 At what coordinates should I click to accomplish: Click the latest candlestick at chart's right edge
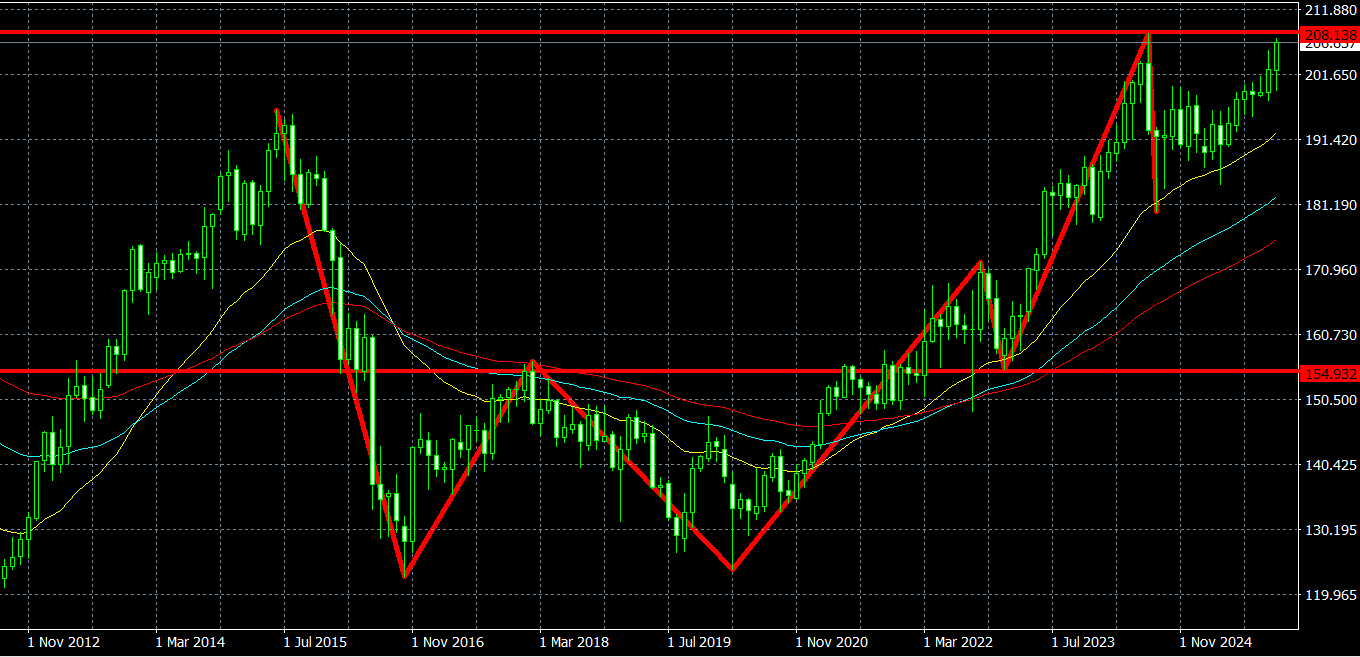(1277, 55)
